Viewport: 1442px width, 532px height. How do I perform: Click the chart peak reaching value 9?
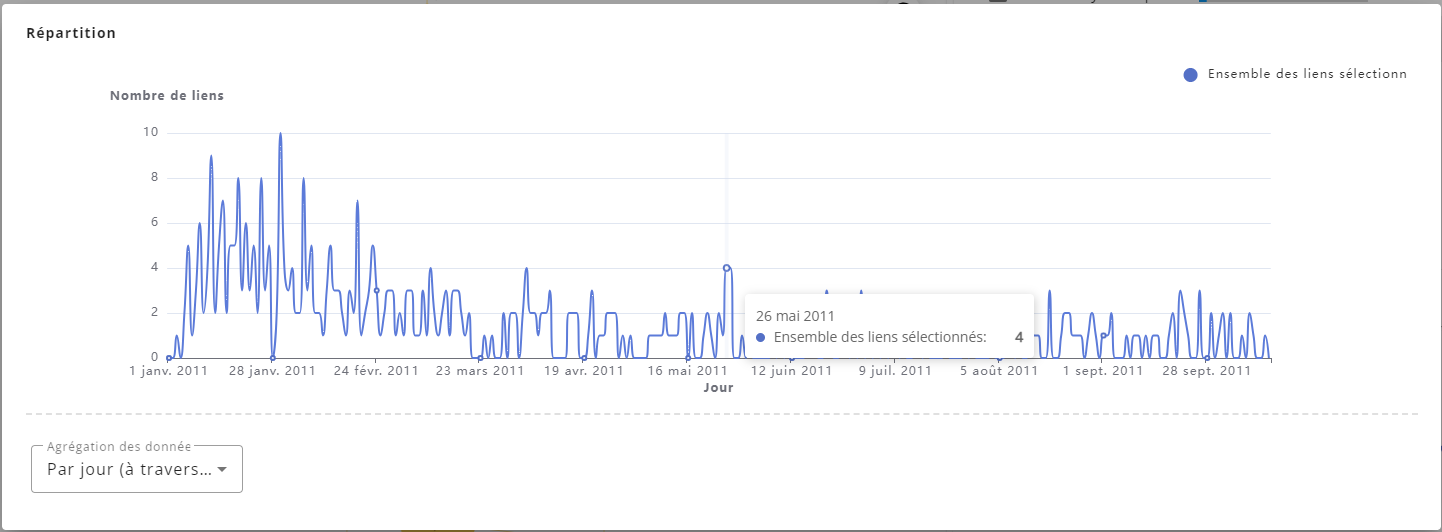click(211, 156)
